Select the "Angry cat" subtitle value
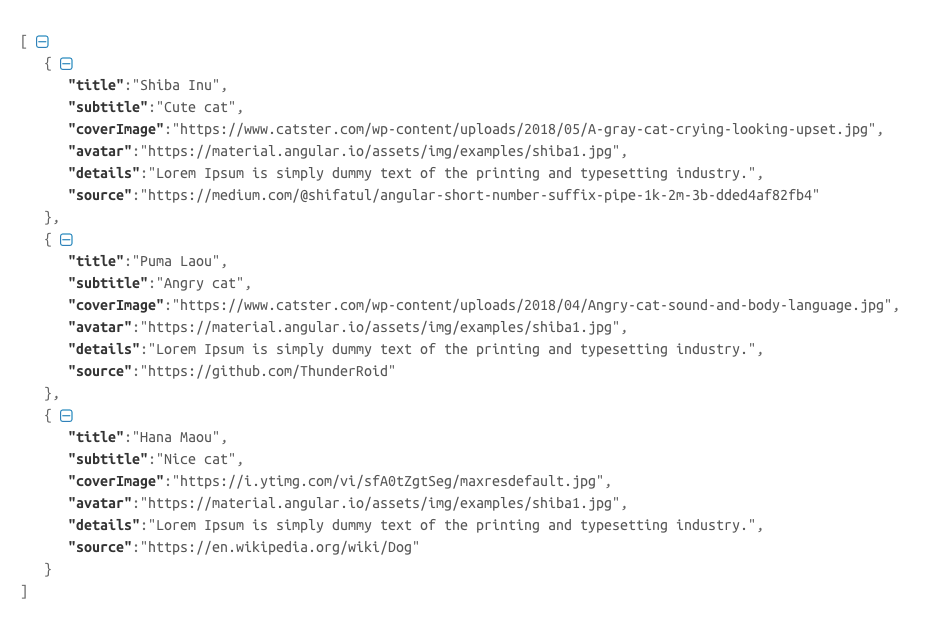The height and width of the screenshot is (636, 944). (x=200, y=283)
